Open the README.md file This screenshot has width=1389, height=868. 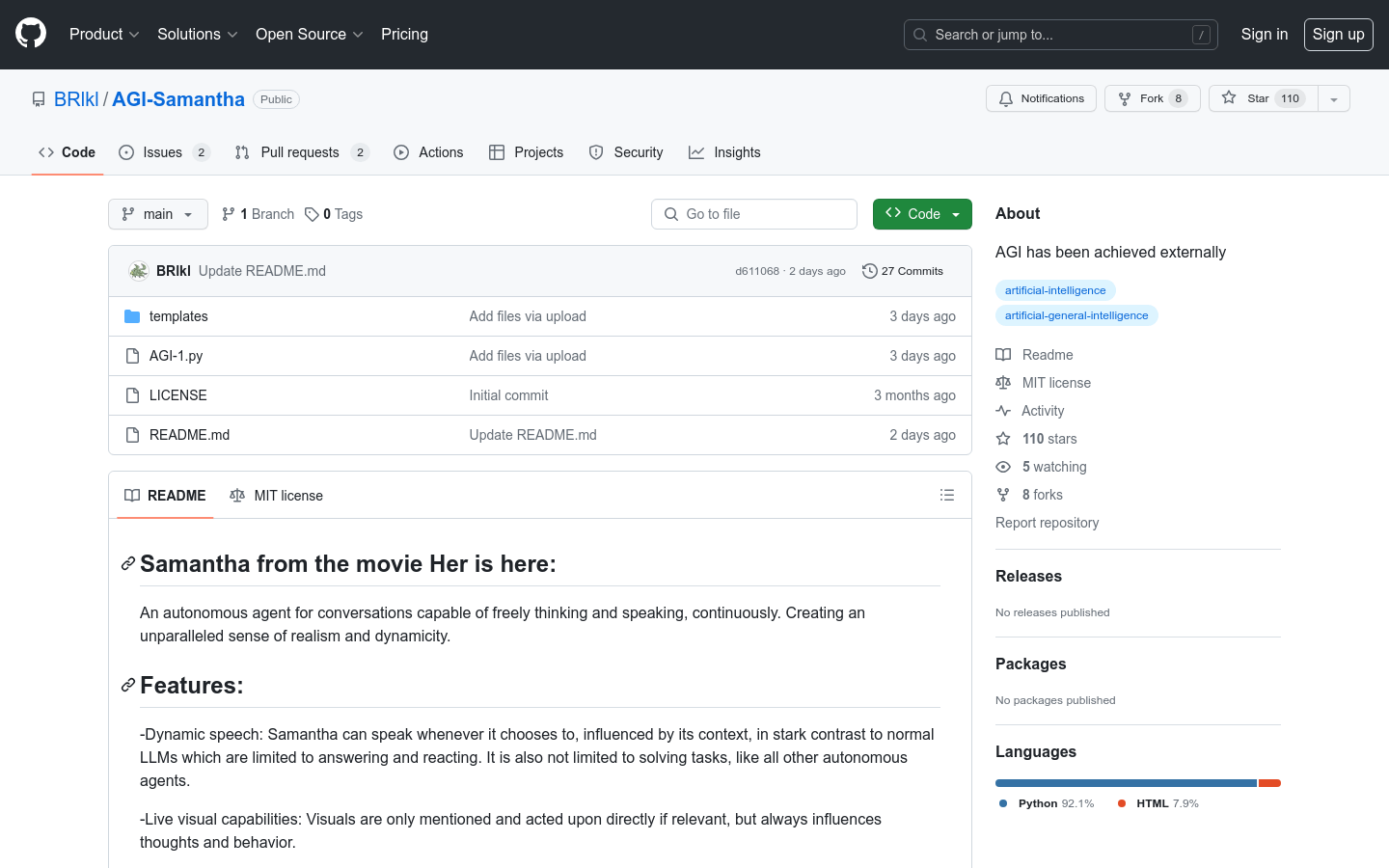click(x=189, y=435)
